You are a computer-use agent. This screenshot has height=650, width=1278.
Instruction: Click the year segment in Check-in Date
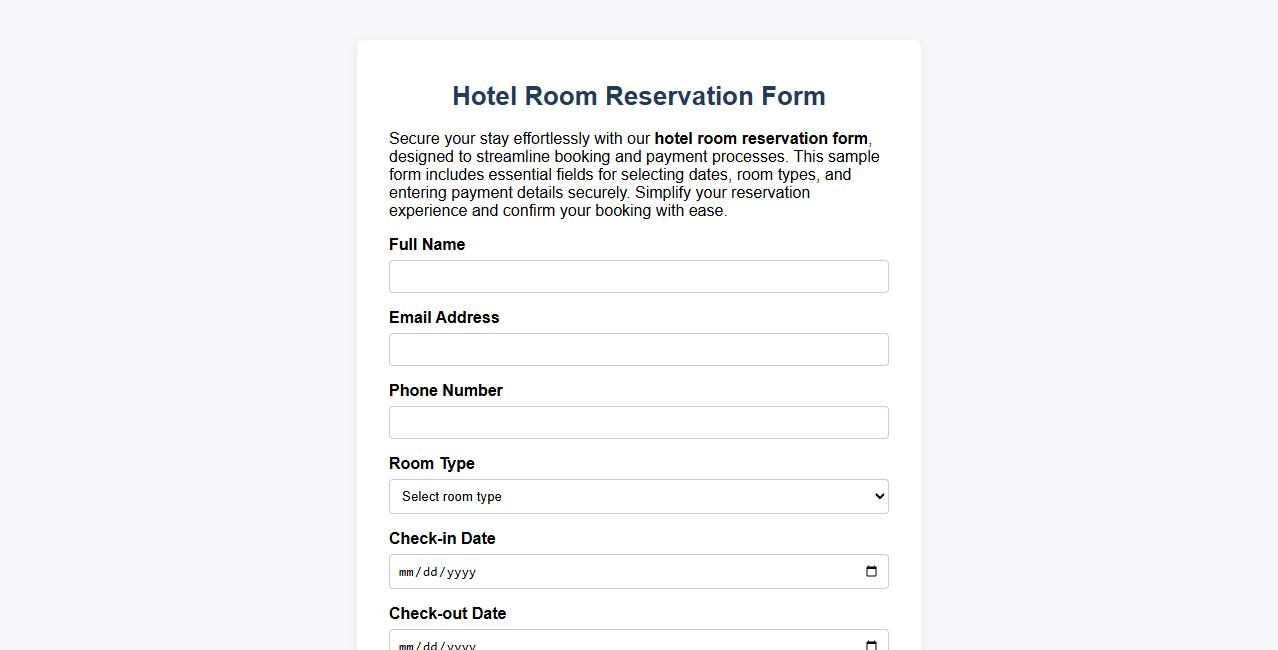(x=460, y=572)
